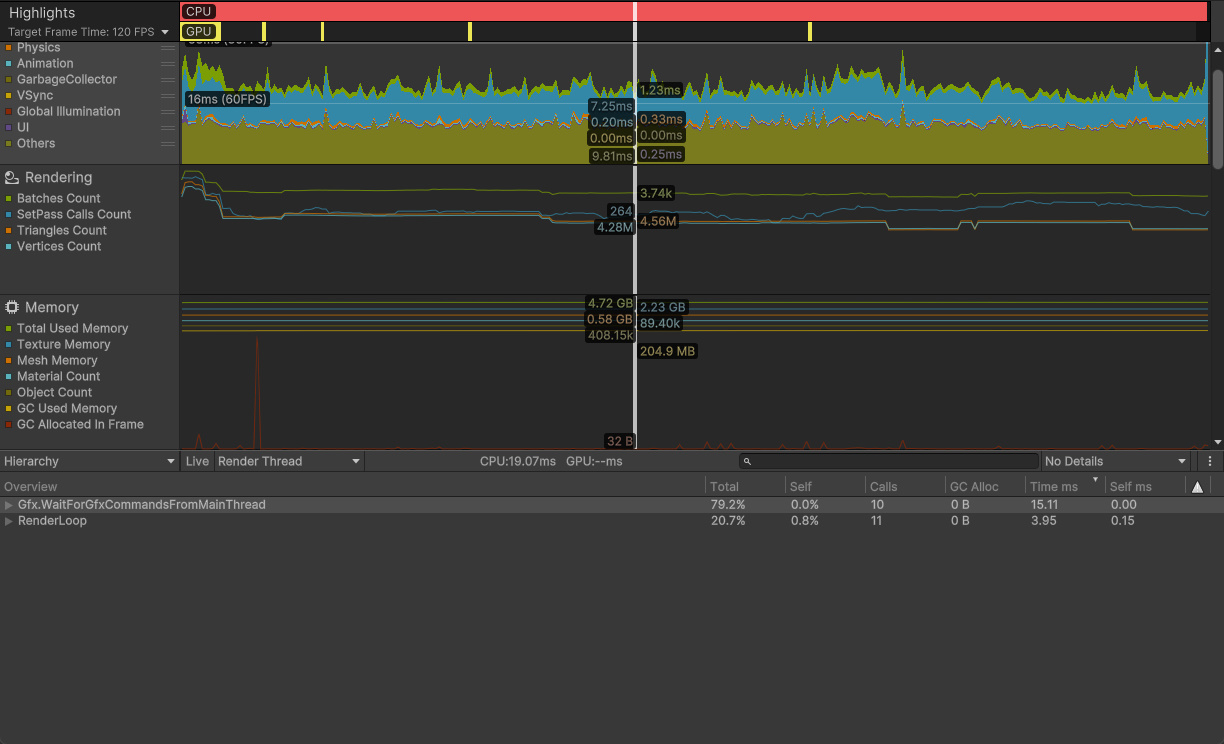Image resolution: width=1224 pixels, height=744 pixels.
Task: Click the 79.2% Total cell
Action: [x=728, y=505]
